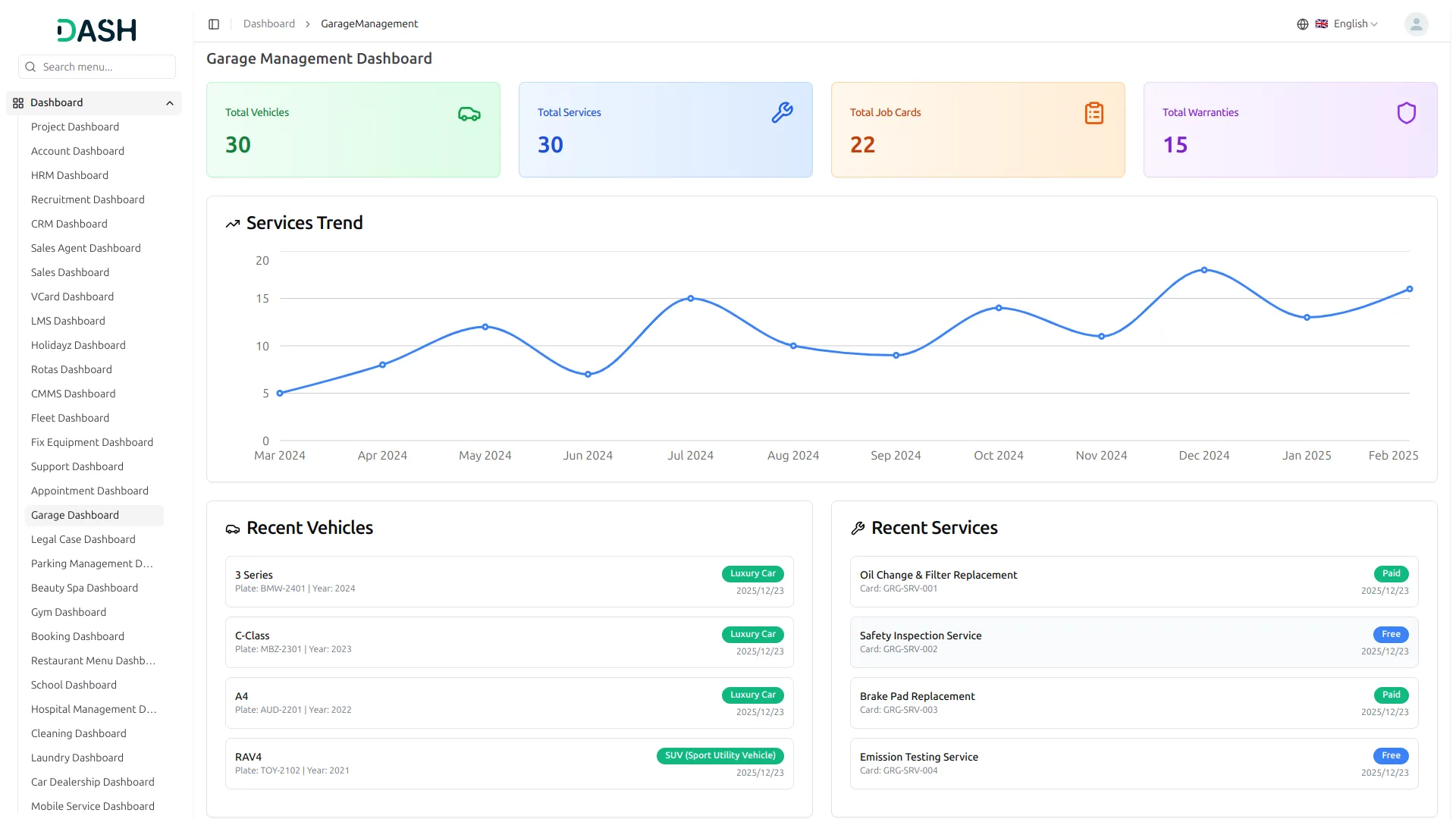Screen dimensions: 1456x819
Task: Click the car icon in Total Vehicles
Action: pyautogui.click(x=469, y=114)
